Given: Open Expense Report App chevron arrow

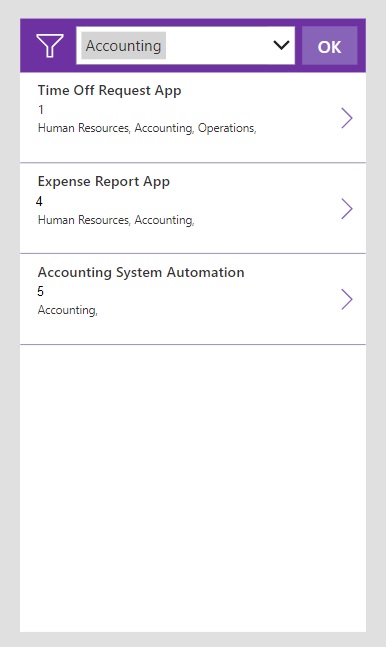Looking at the screenshot, I should pyautogui.click(x=347, y=209).
